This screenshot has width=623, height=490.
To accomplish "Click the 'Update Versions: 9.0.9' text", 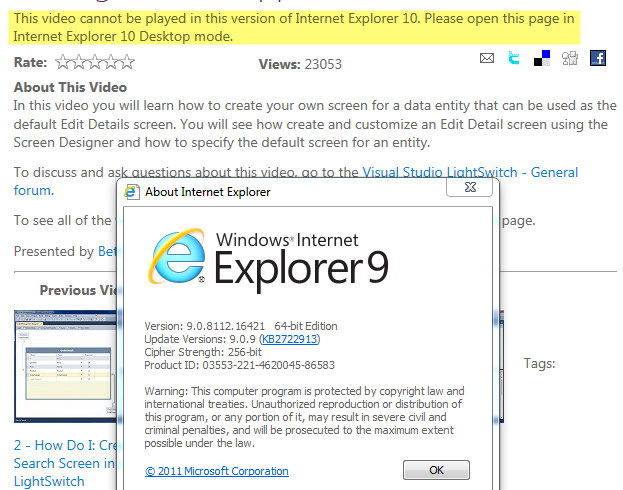I will tap(200, 339).
